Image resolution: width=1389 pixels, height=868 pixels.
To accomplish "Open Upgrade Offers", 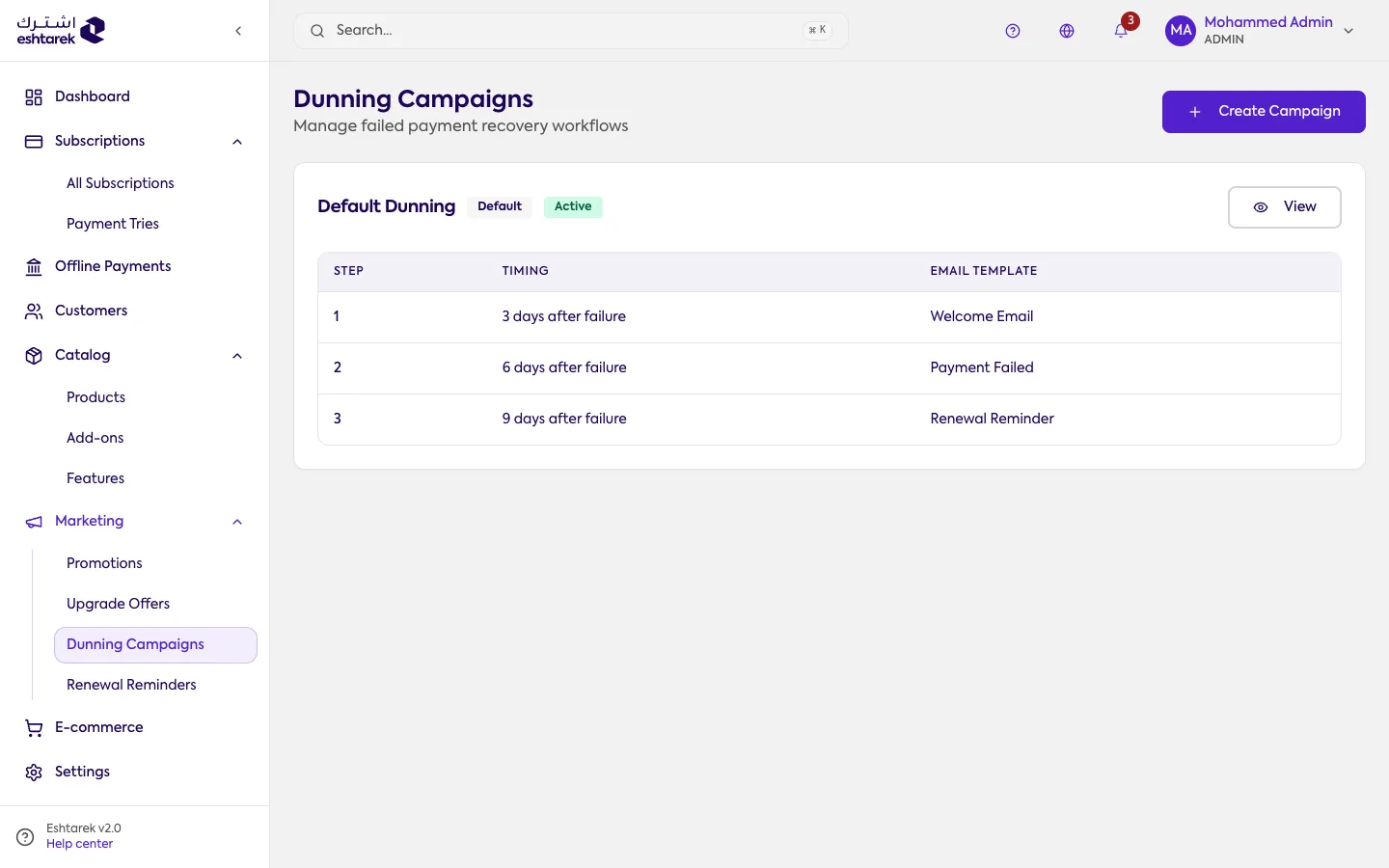I will [118, 604].
